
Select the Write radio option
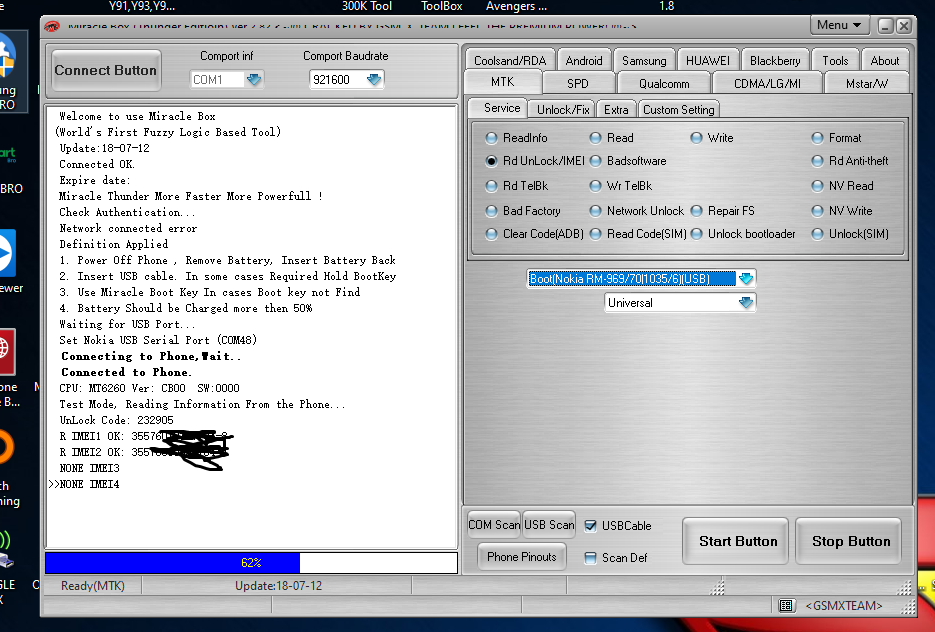[x=696, y=138]
